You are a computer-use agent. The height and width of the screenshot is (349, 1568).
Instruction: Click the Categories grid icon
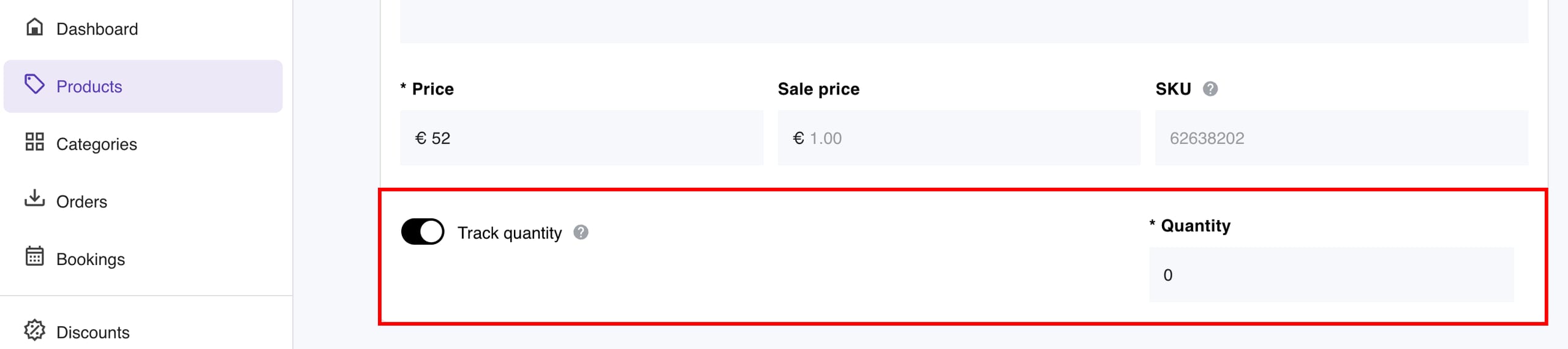(x=35, y=142)
